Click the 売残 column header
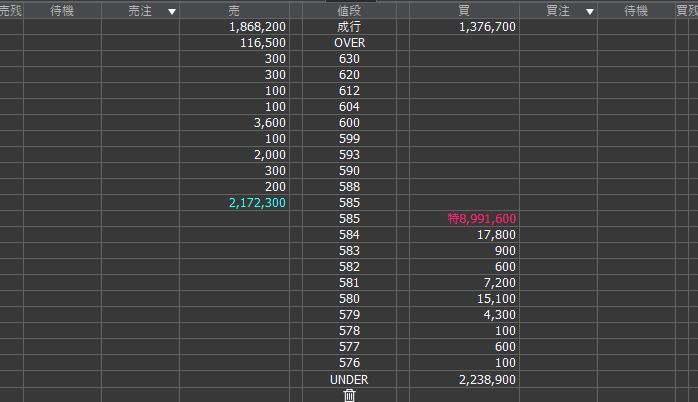This screenshot has width=698, height=402. click(x=11, y=11)
